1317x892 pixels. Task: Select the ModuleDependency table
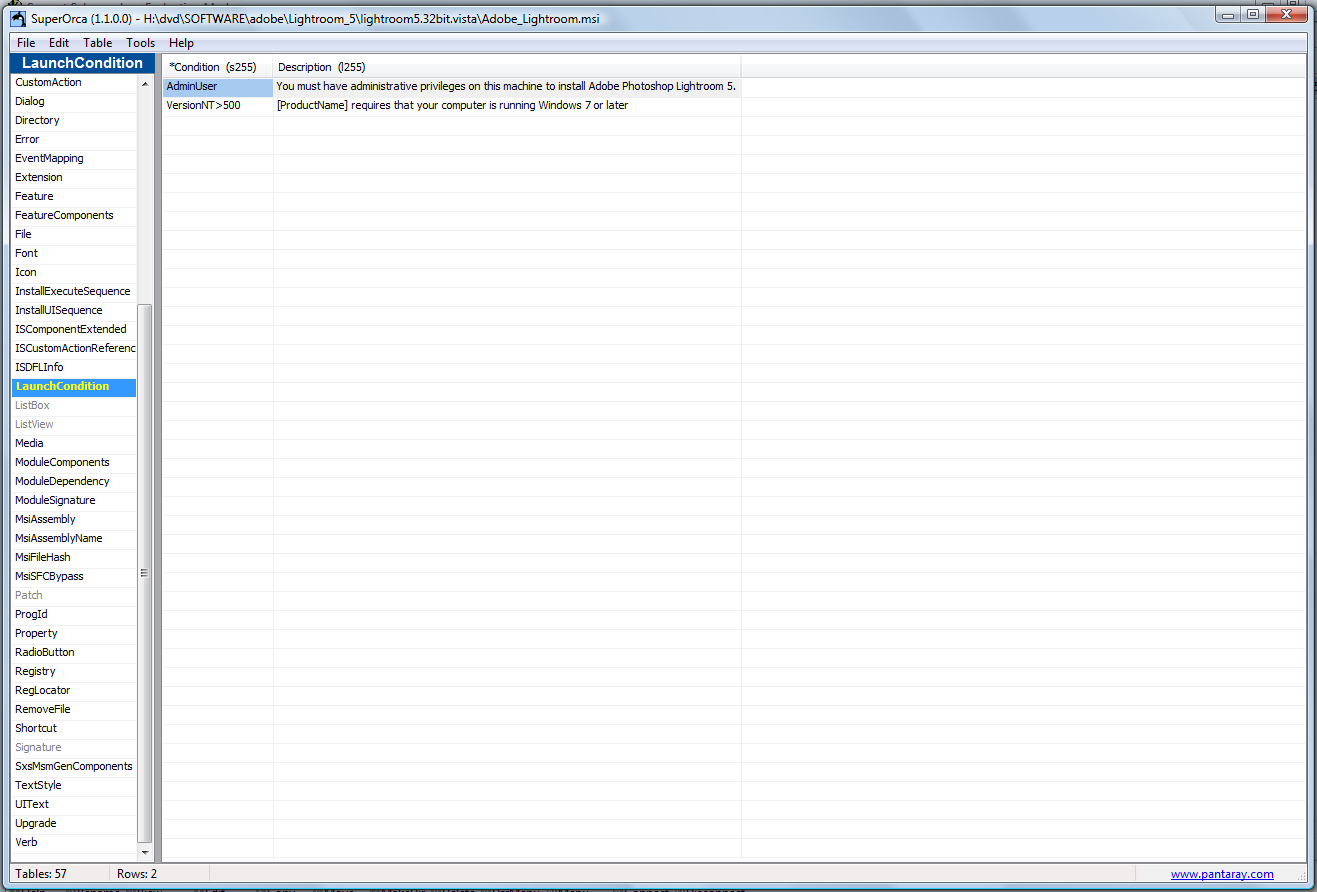coord(74,481)
